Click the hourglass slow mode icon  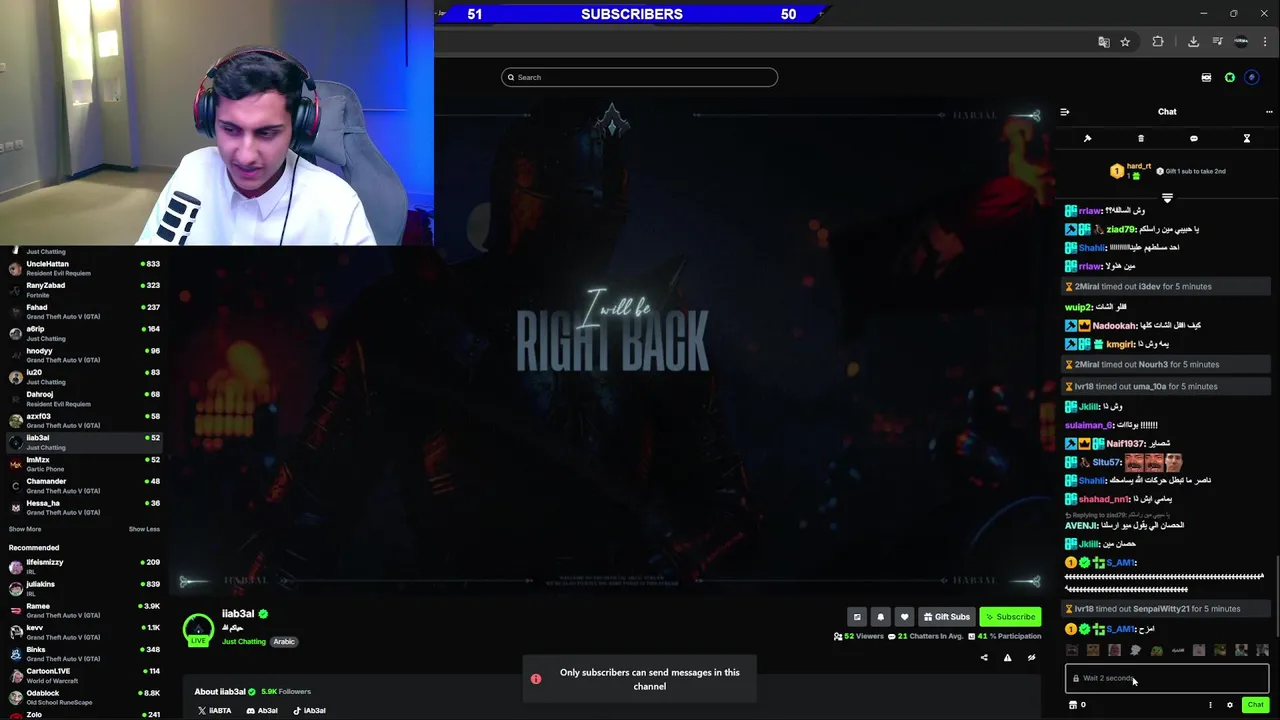tap(1247, 139)
